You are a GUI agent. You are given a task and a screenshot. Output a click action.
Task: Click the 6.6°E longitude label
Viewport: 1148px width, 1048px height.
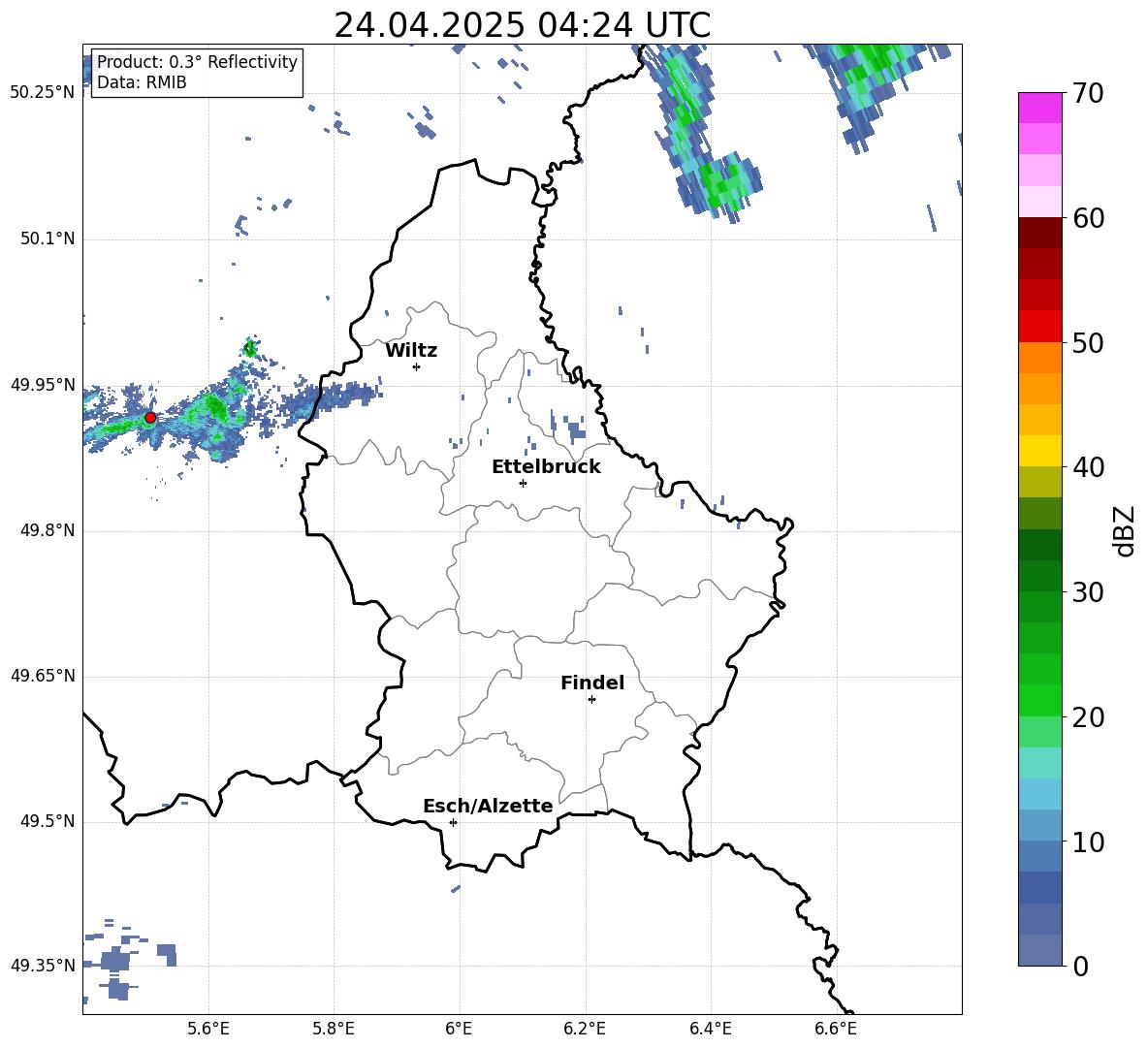point(836,1029)
